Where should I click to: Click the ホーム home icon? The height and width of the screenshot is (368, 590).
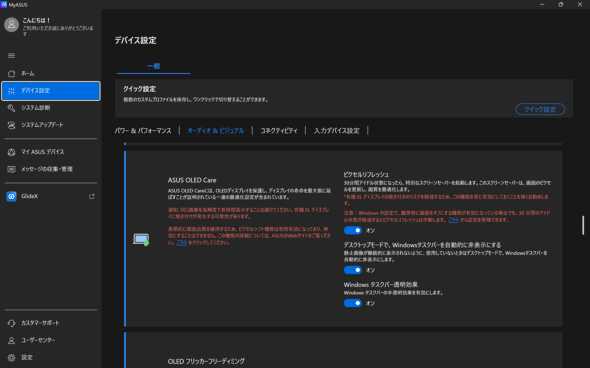pyautogui.click(x=11, y=73)
